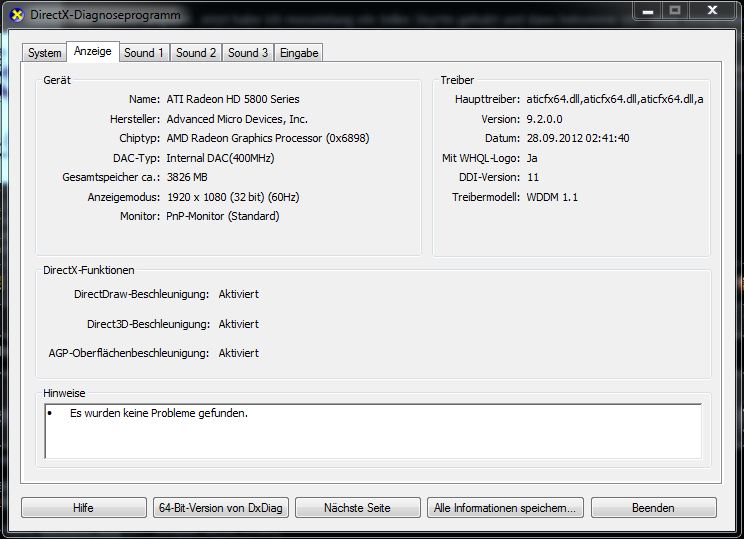Click 'Es wurden keine Probleme gefunden.' text
Screen dimensions: 744x539
pyautogui.click(x=159, y=413)
